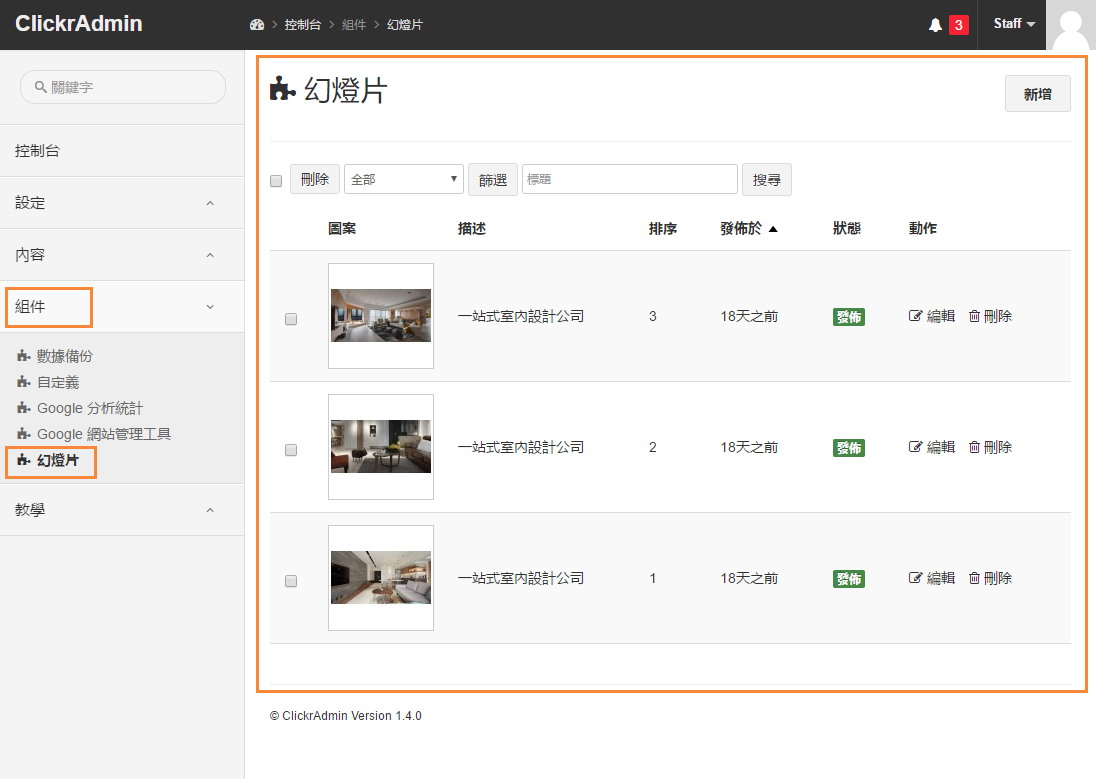
Task: Go to 自定義 page
Action: coord(58,382)
